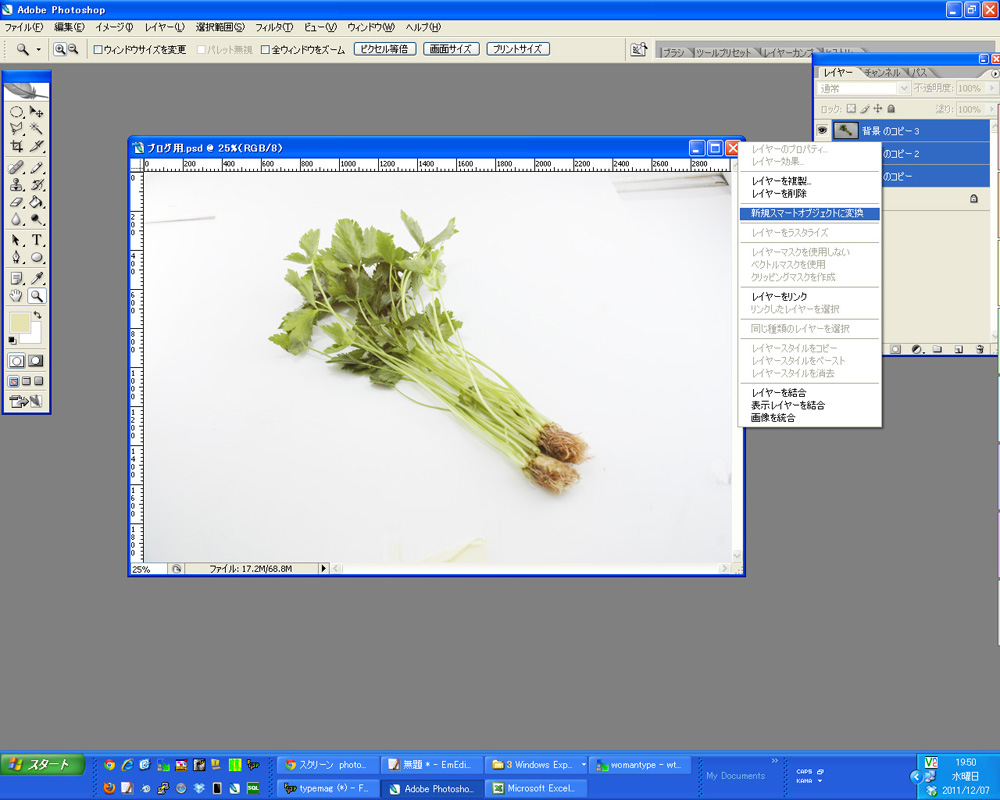Open フィルタ menu in menu bar
The height and width of the screenshot is (800, 1000).
pyautogui.click(x=274, y=27)
